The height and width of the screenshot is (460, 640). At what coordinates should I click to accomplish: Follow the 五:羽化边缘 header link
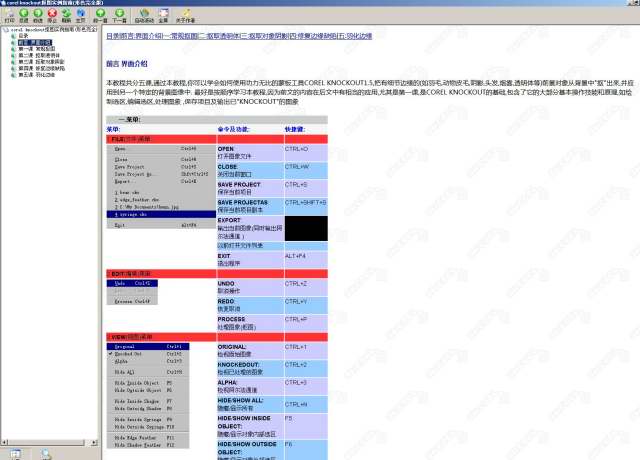pyautogui.click(x=355, y=36)
